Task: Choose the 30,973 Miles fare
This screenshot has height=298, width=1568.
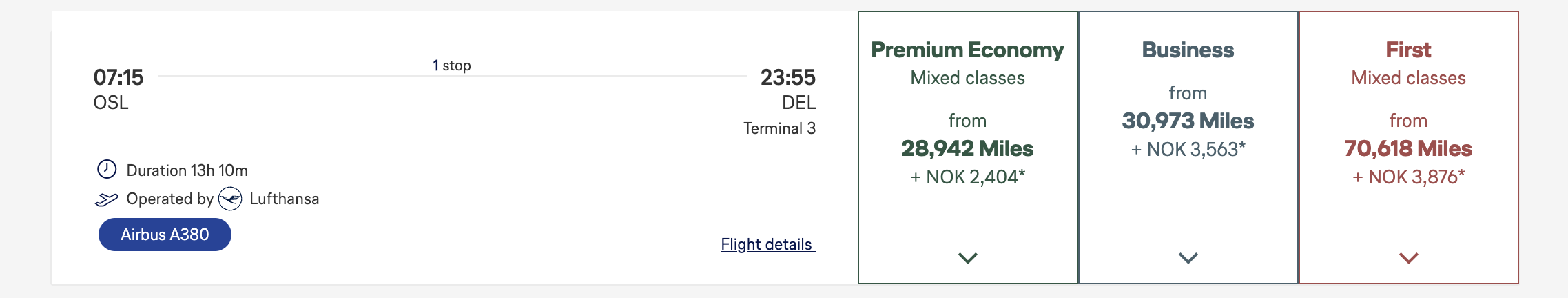Action: [1188, 121]
